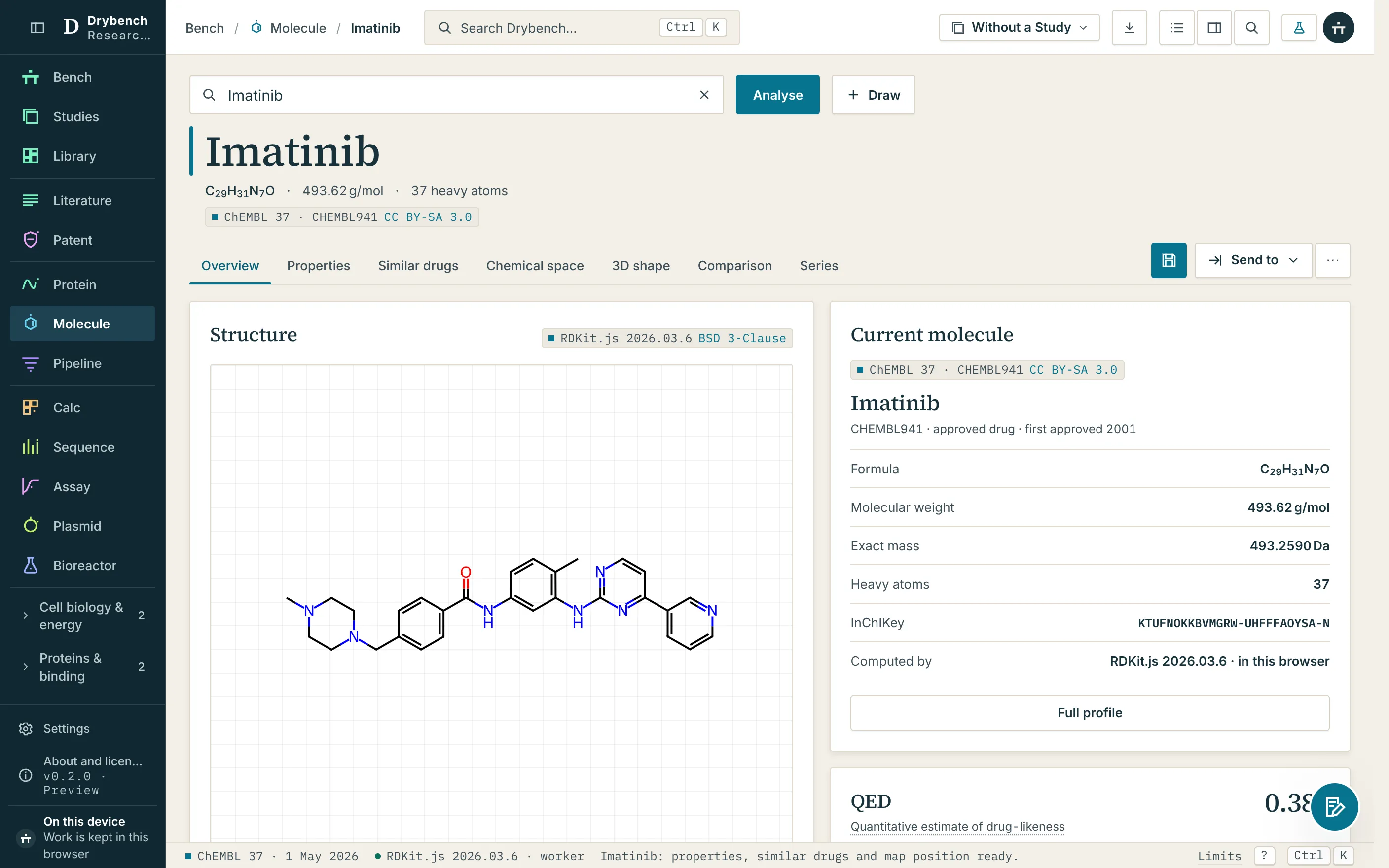Switch to the Properties tab

319,266
